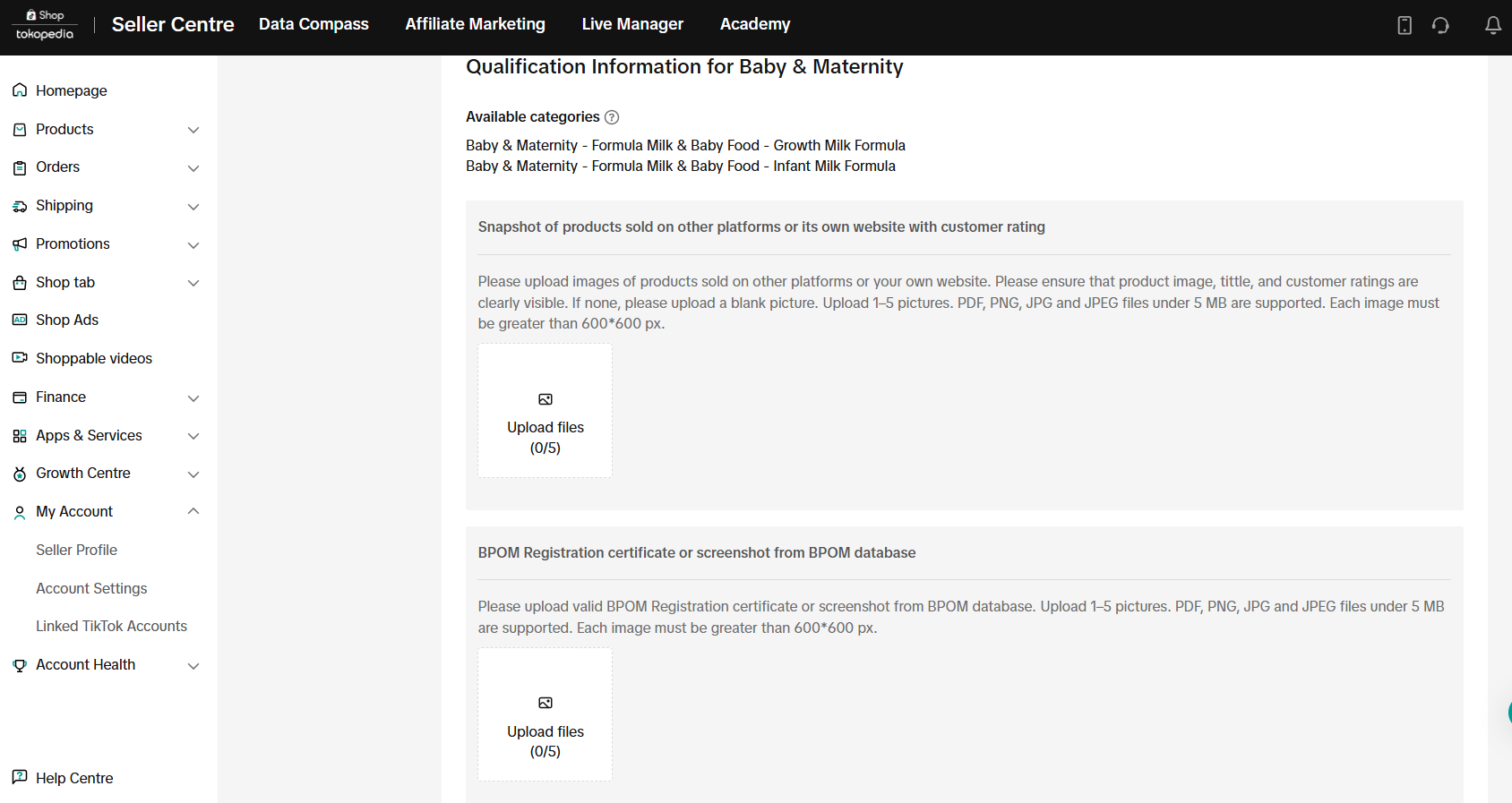The width and height of the screenshot is (1512, 803).
Task: Open the Seller Profile link
Action: pyautogui.click(x=76, y=550)
